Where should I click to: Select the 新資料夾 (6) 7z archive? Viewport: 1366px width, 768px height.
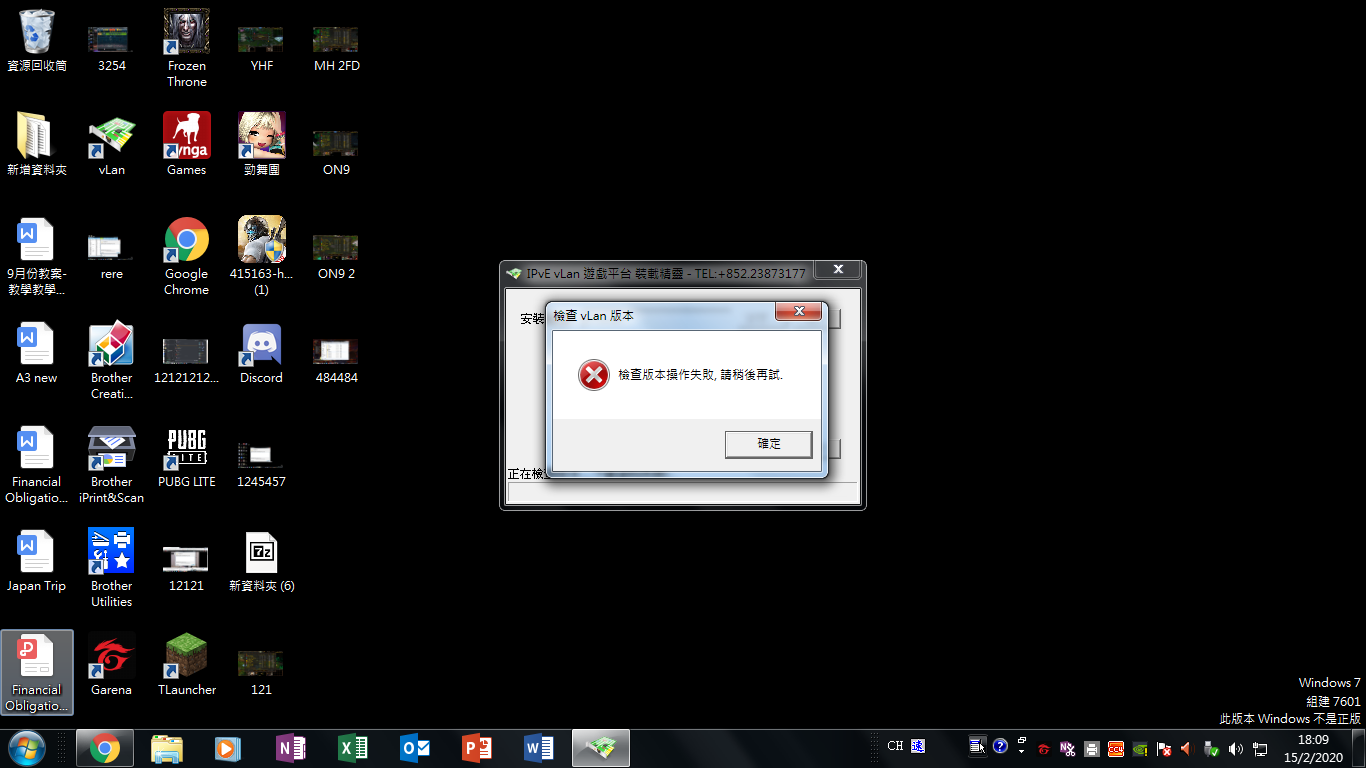coord(261,561)
